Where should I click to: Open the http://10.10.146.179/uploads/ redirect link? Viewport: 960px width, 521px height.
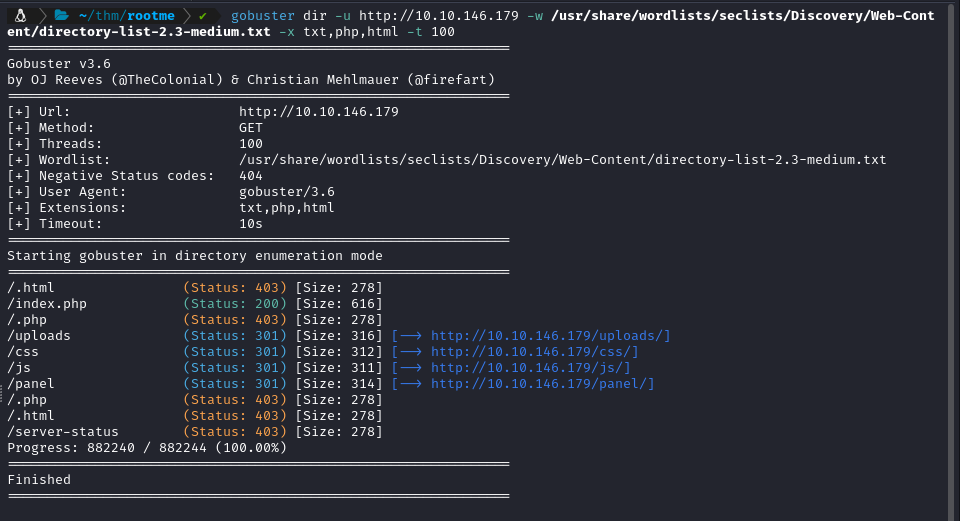551,336
